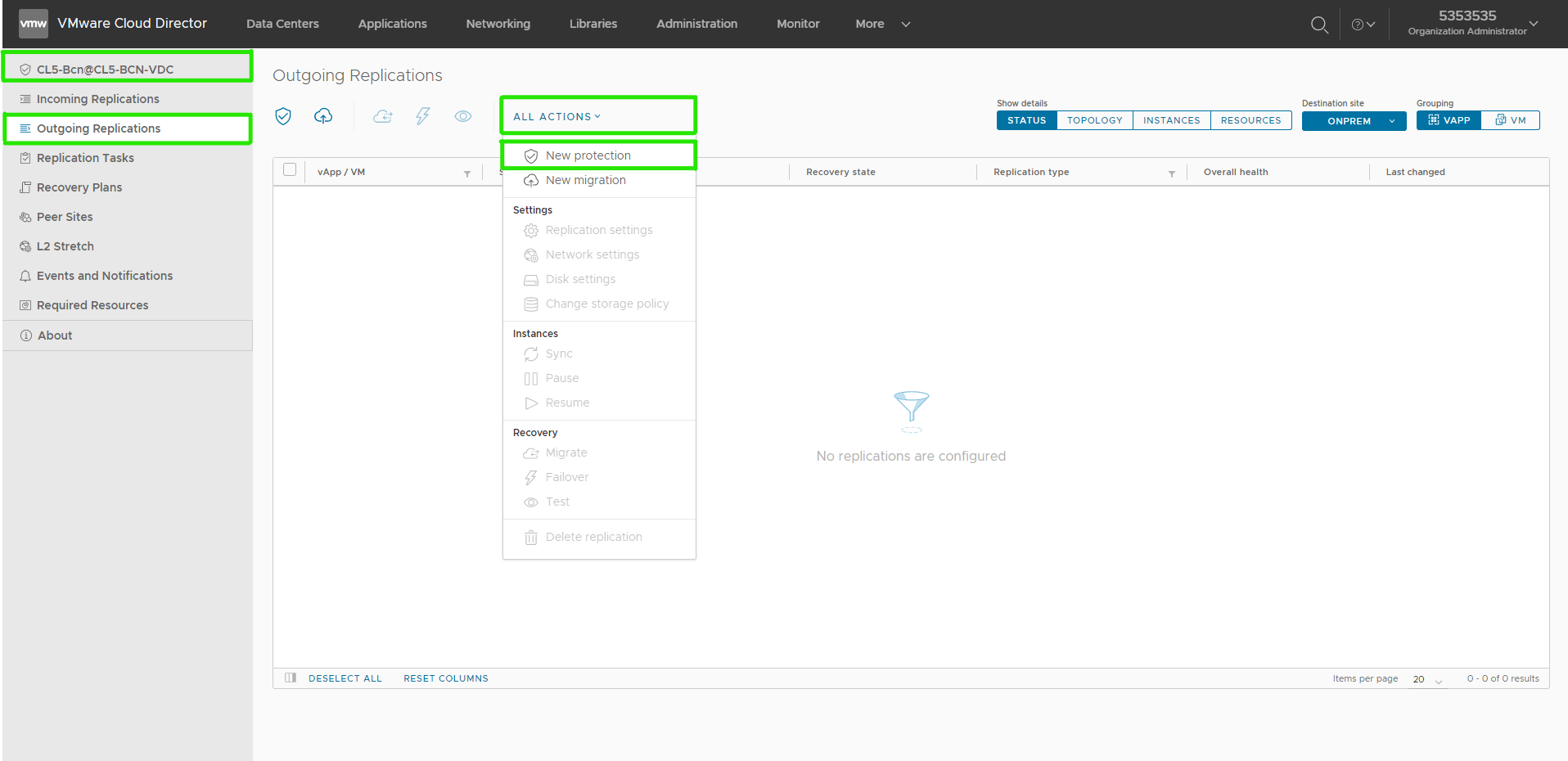Select Resume in the Instances section
Screen dimensions: 1568x761
click(x=599, y=403)
